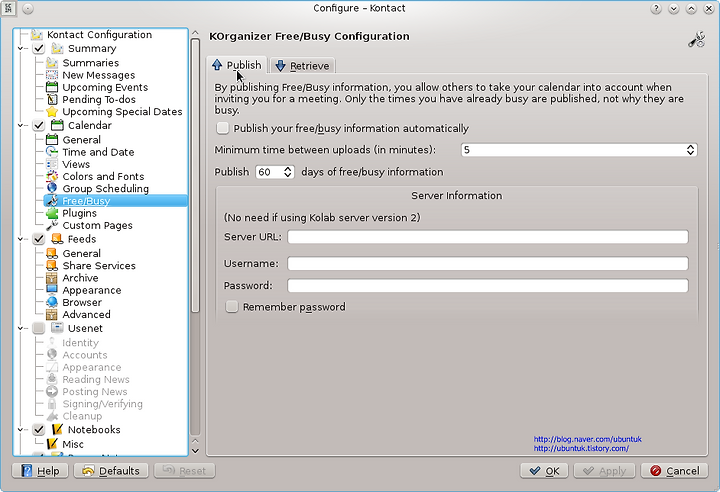Image resolution: width=720 pixels, height=492 pixels.
Task: Tick the Remember password checkbox
Action: coord(232,306)
